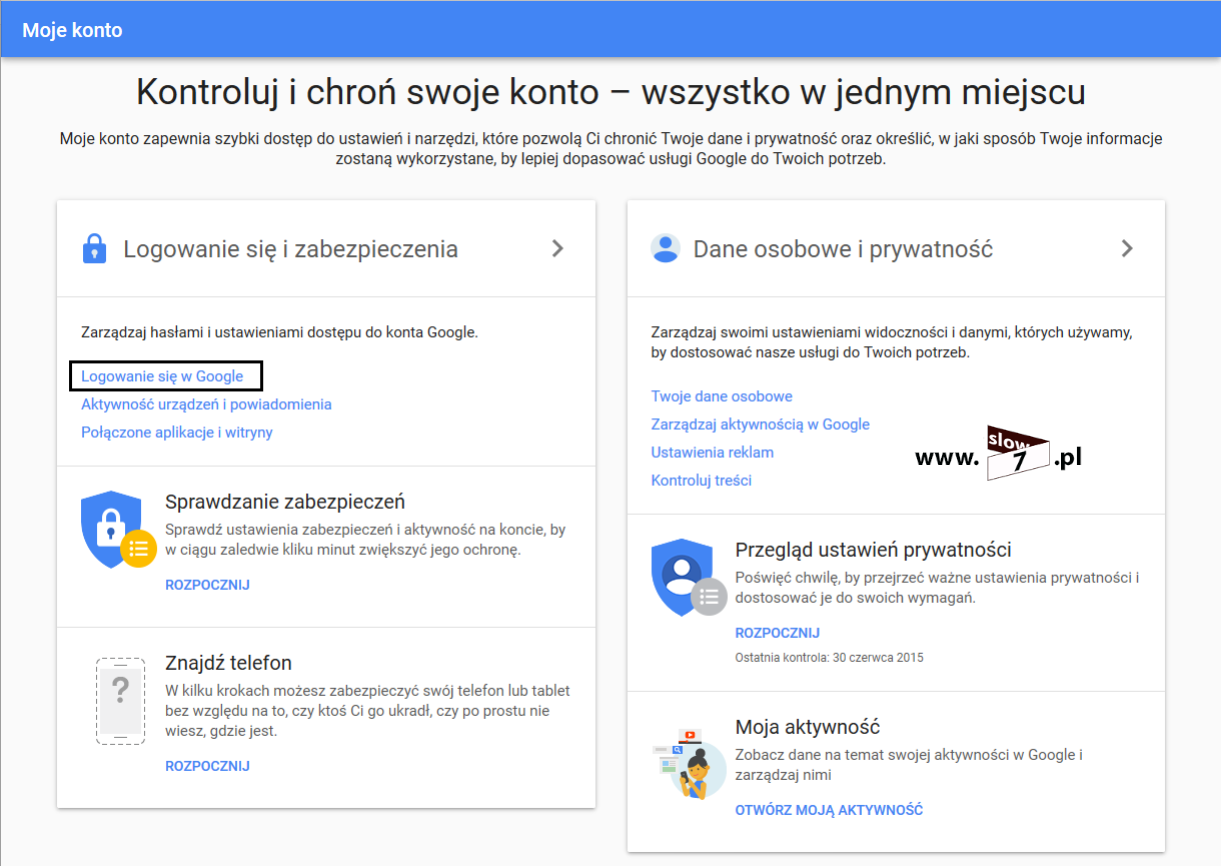This screenshot has height=866, width=1221.
Task: Open Połączone aplikacje i witryny link
Action: coord(177,432)
